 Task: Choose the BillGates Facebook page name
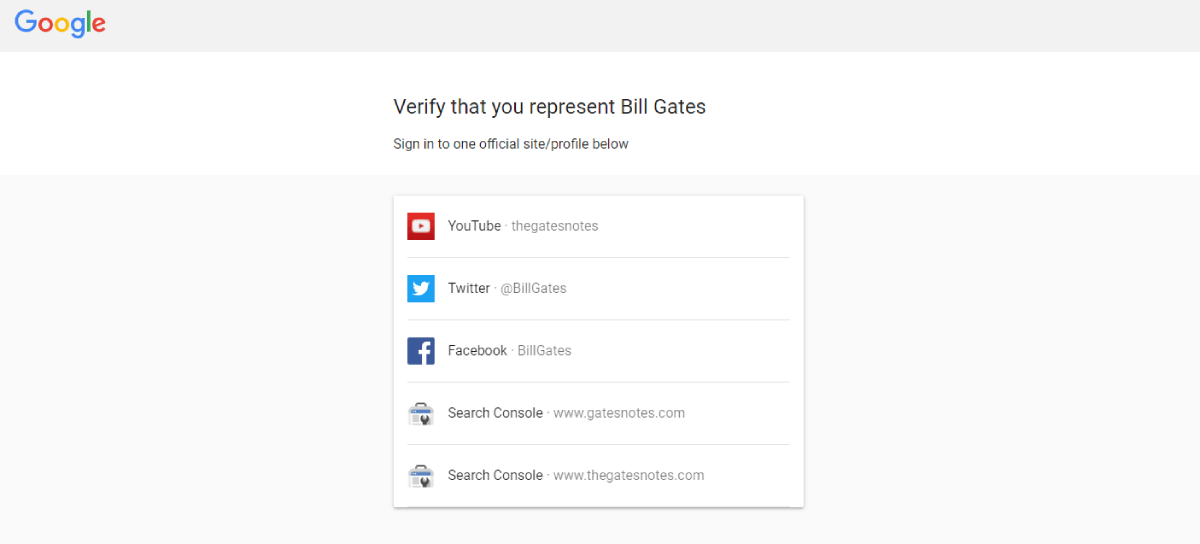click(x=544, y=351)
